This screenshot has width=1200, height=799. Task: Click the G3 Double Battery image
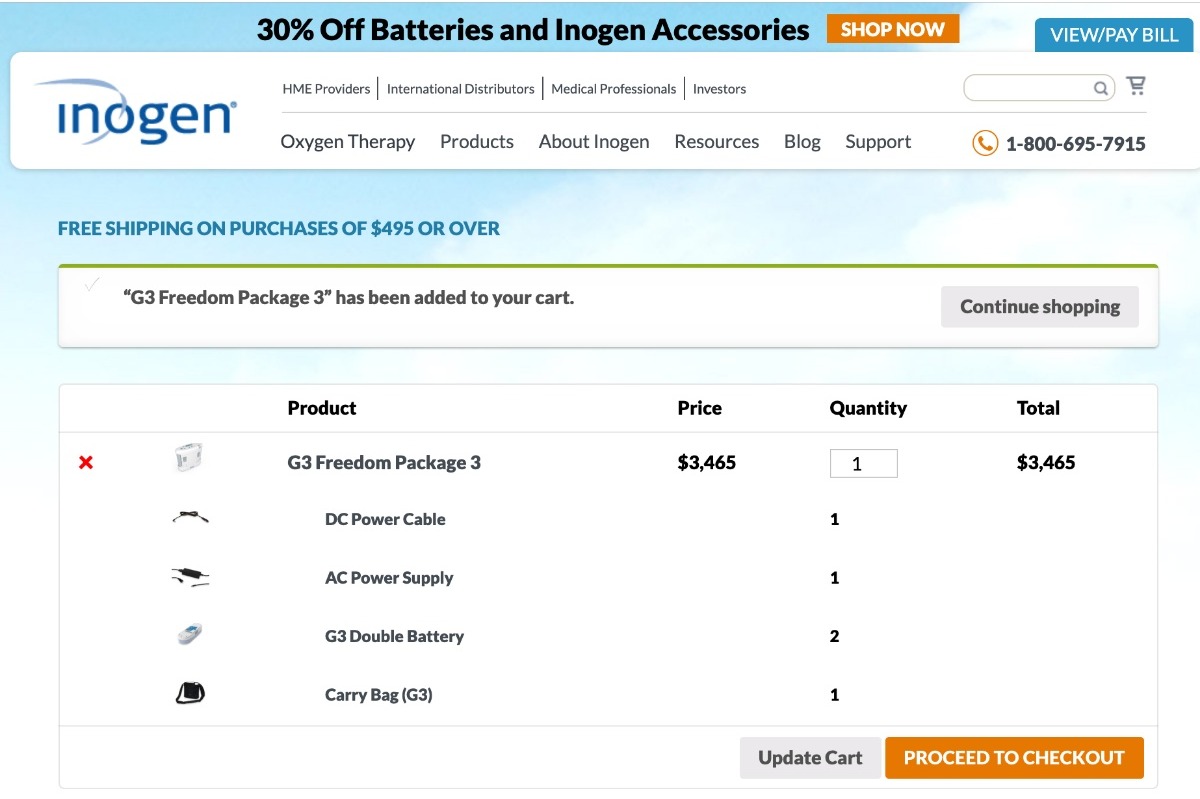(x=190, y=634)
